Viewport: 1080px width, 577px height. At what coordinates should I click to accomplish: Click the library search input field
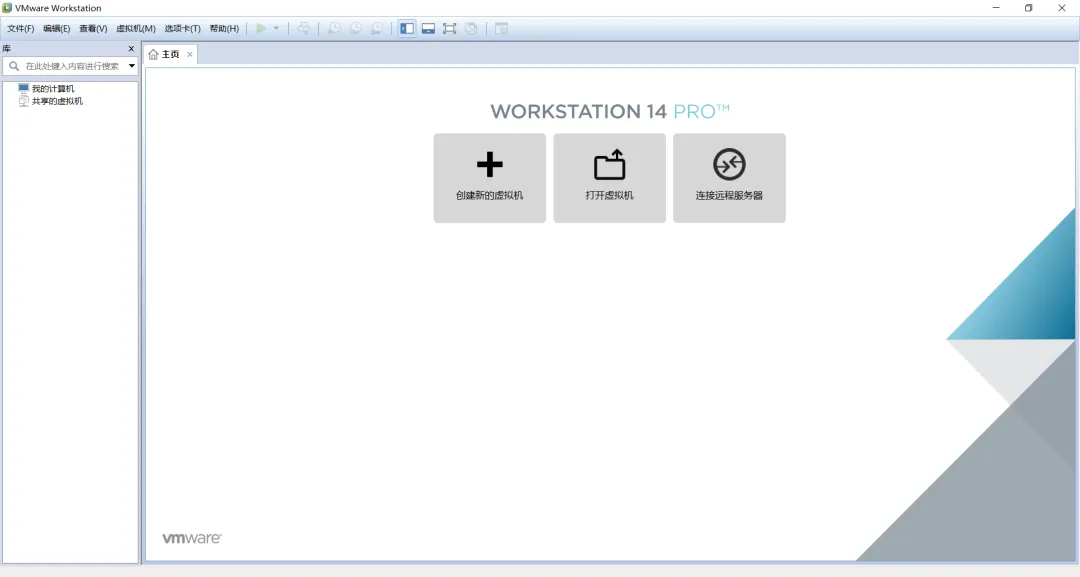(72, 66)
